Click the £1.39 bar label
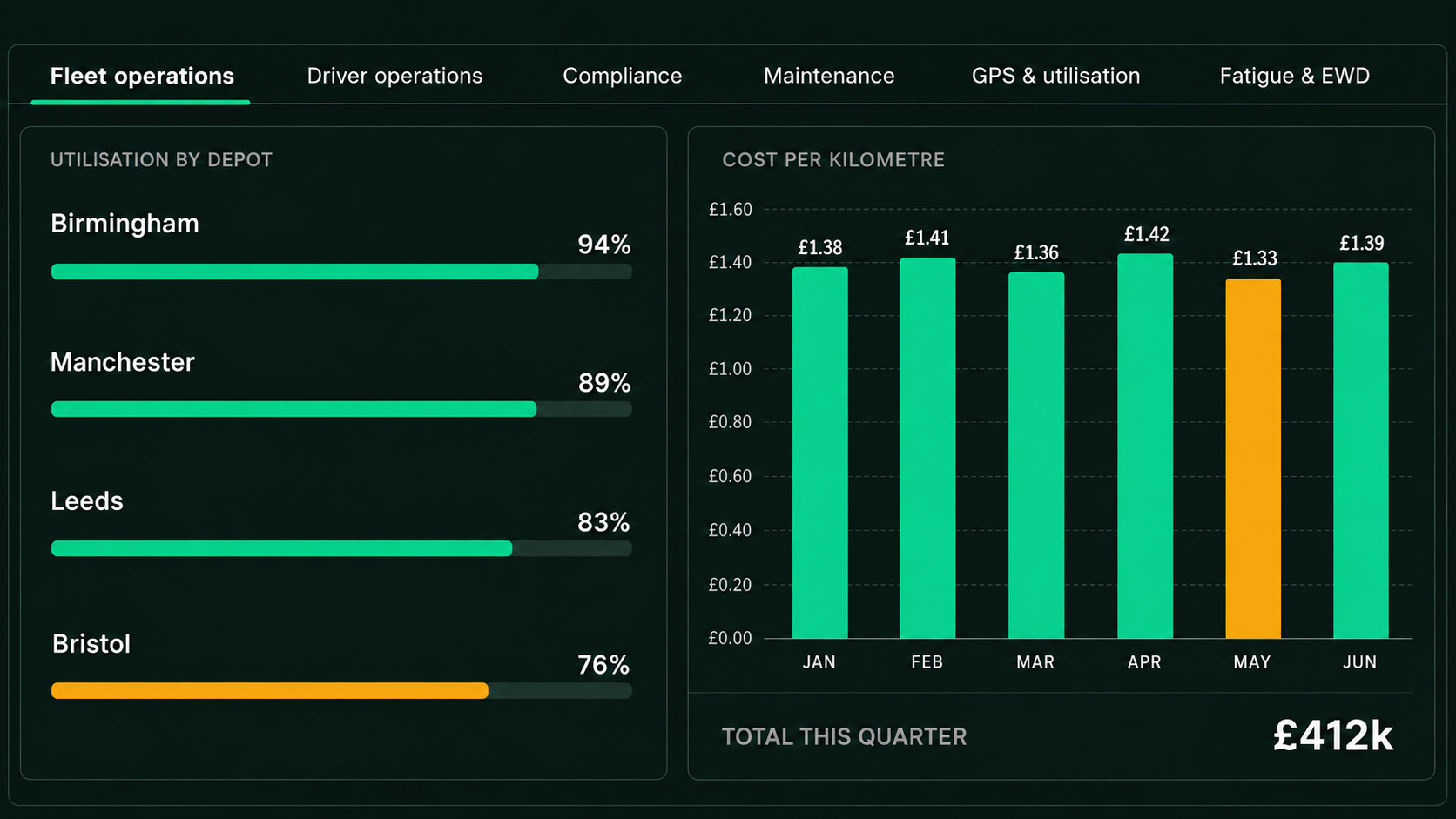This screenshot has width=1456, height=819. pyautogui.click(x=1362, y=243)
